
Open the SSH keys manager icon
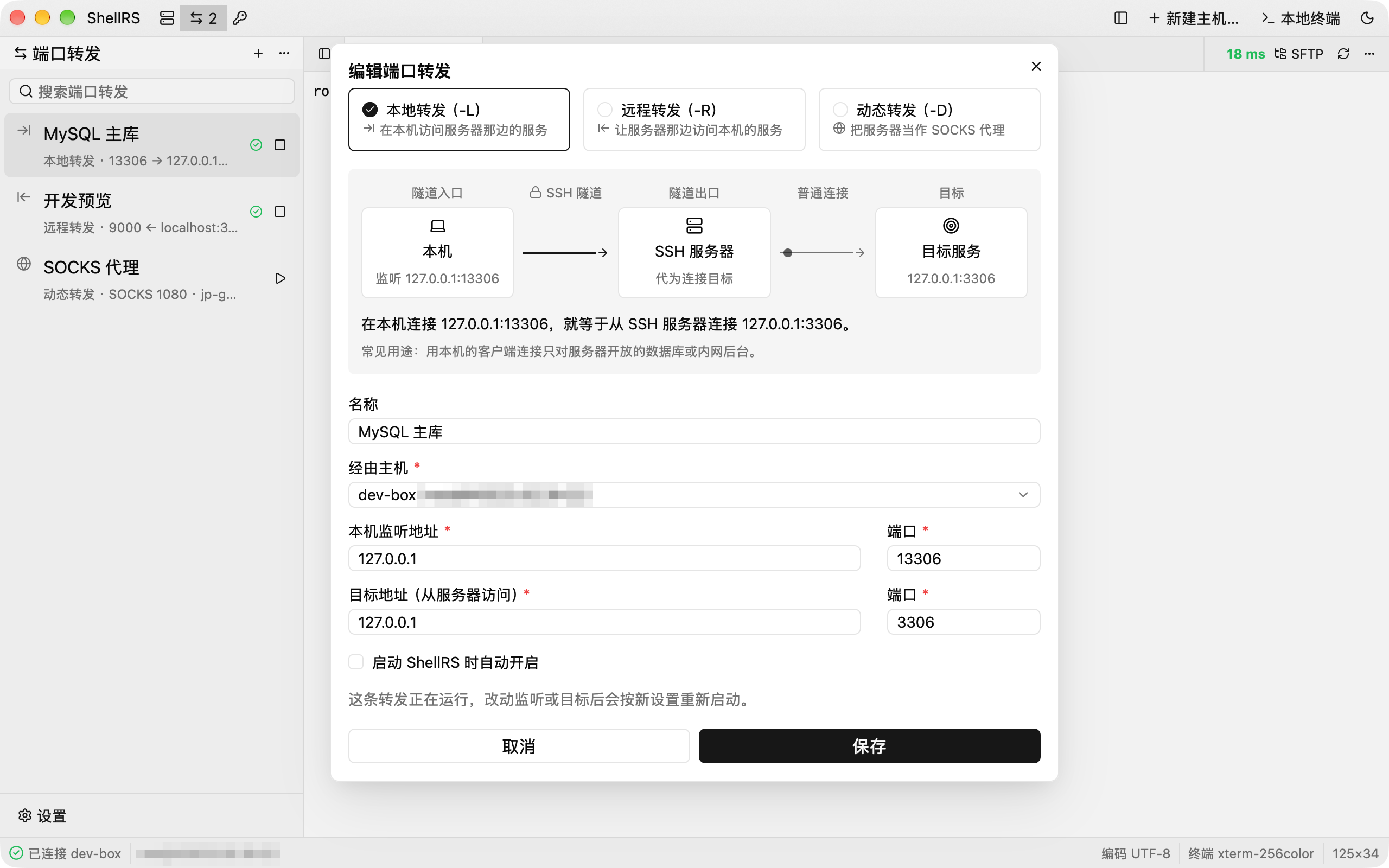(x=240, y=18)
